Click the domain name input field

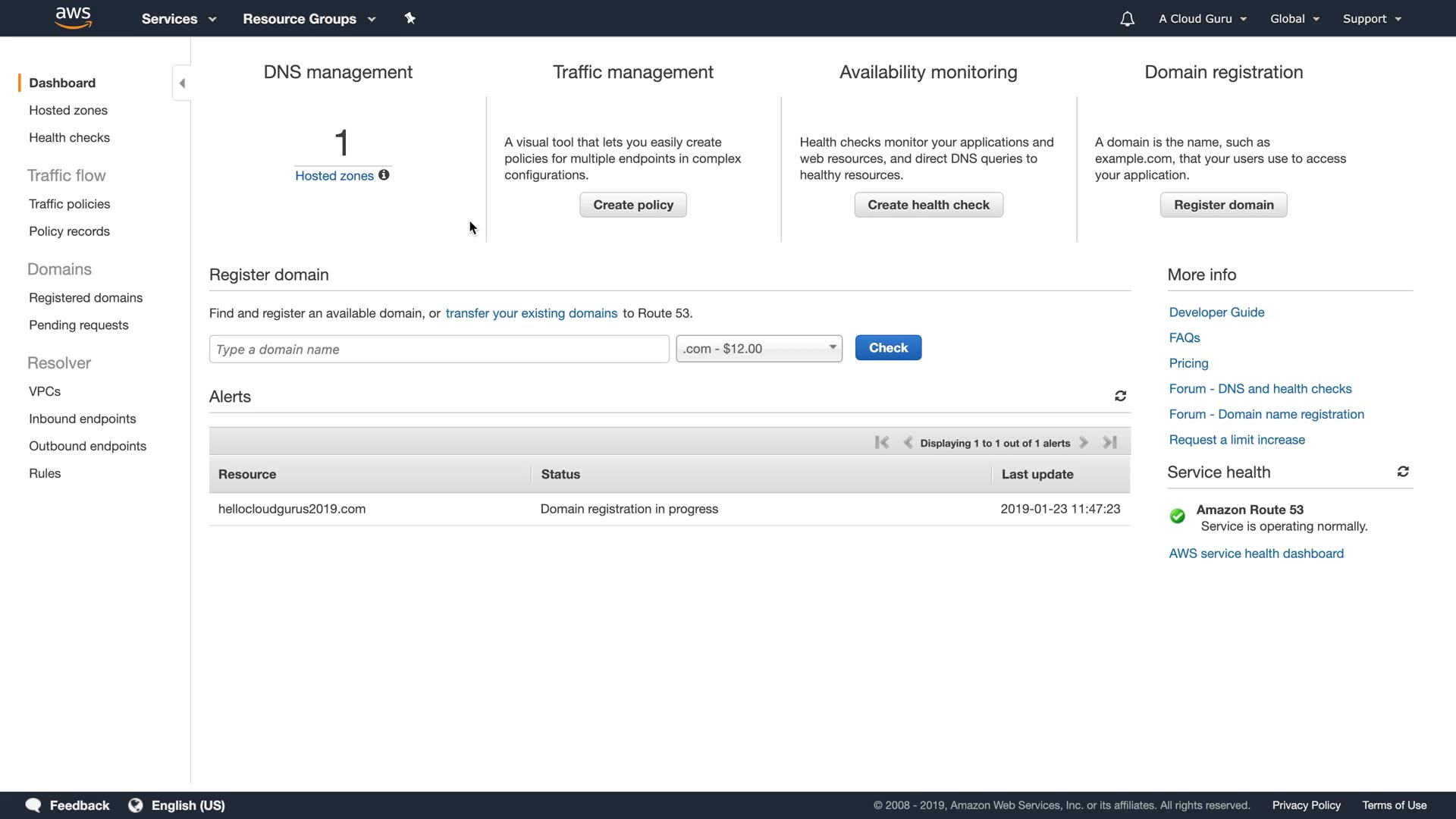[438, 350]
